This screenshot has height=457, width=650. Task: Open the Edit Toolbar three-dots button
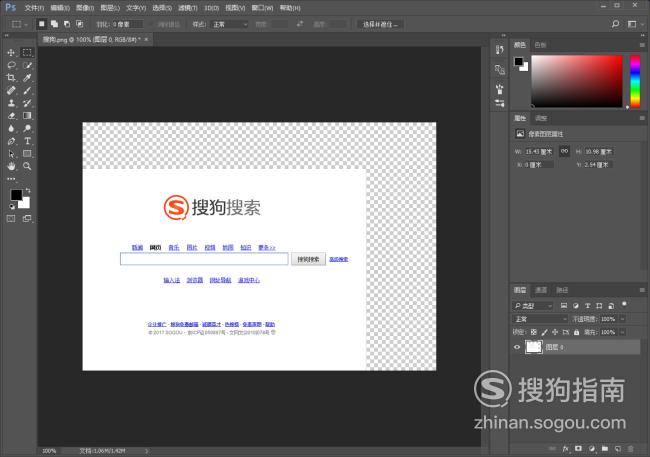[x=11, y=179]
